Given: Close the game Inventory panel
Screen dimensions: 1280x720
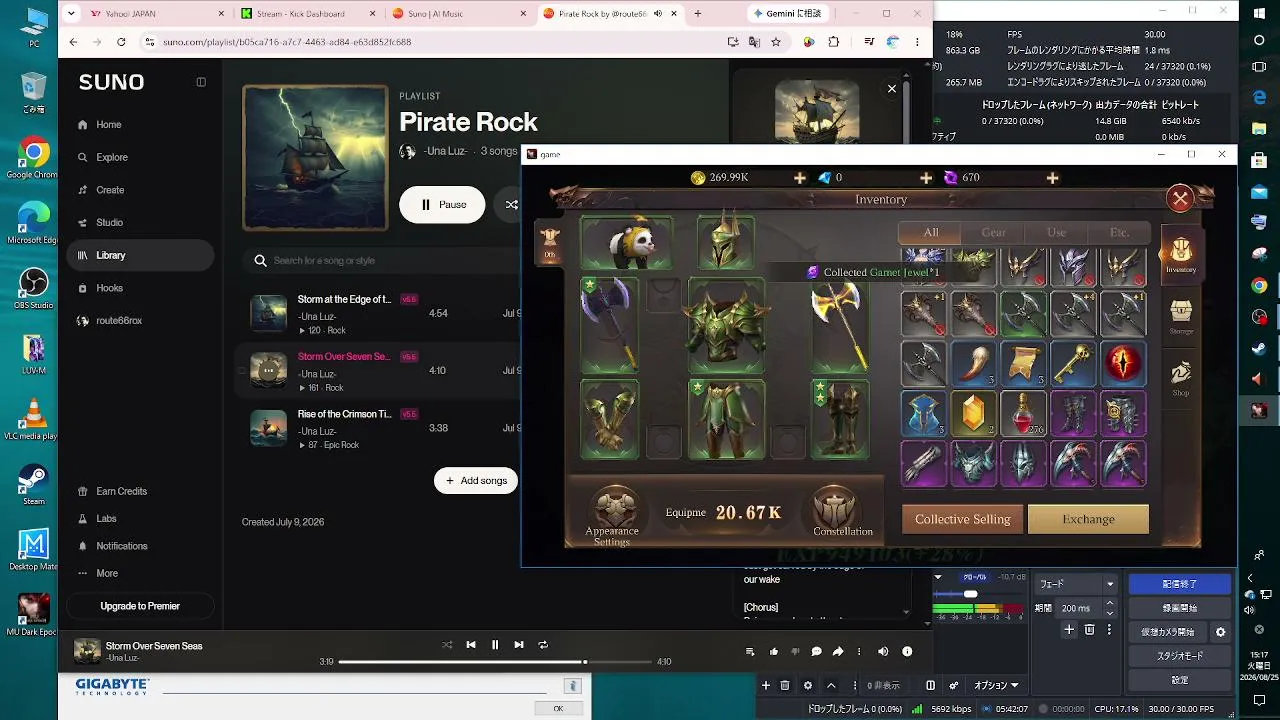Looking at the screenshot, I should pos(1180,198).
